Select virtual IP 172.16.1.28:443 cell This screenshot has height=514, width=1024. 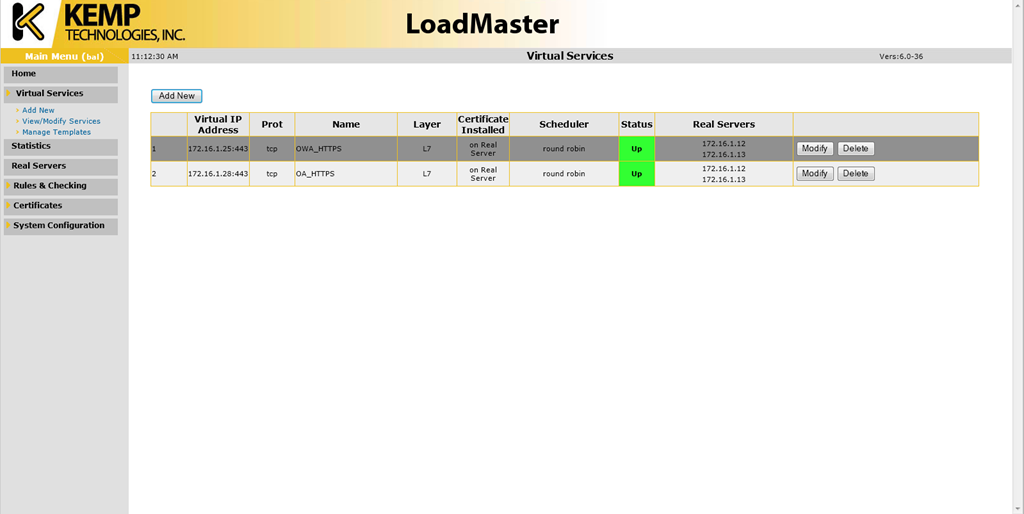tap(218, 174)
